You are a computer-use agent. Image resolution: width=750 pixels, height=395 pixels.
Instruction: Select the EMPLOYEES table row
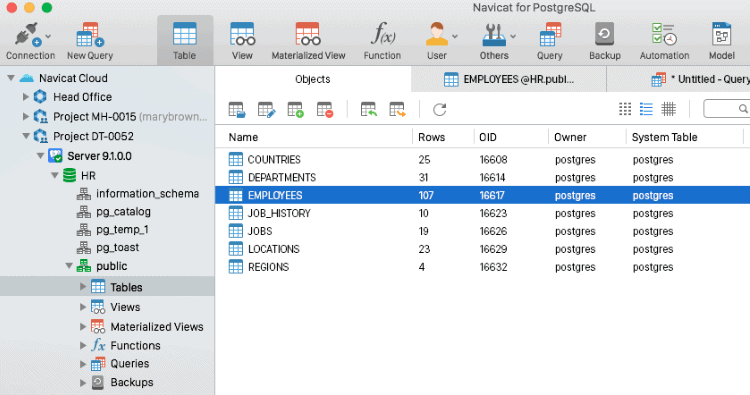(x=483, y=195)
